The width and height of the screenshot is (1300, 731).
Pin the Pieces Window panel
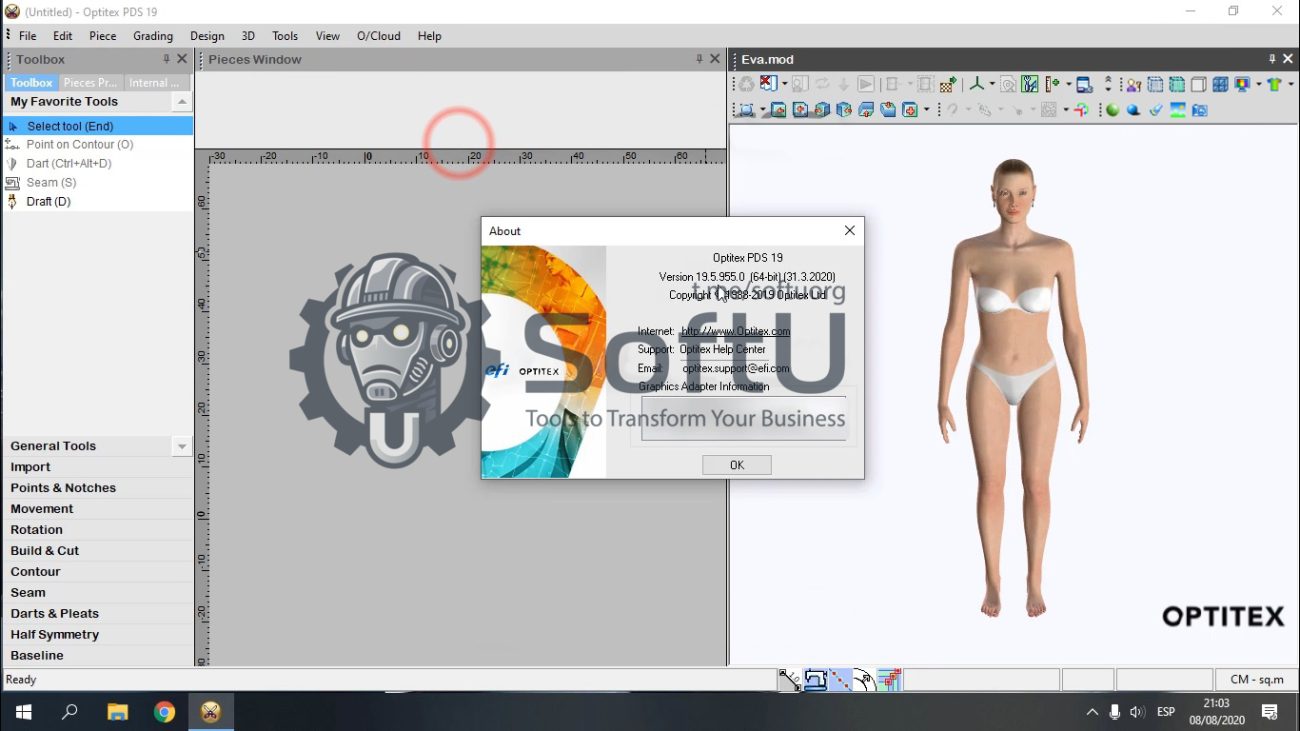(699, 59)
